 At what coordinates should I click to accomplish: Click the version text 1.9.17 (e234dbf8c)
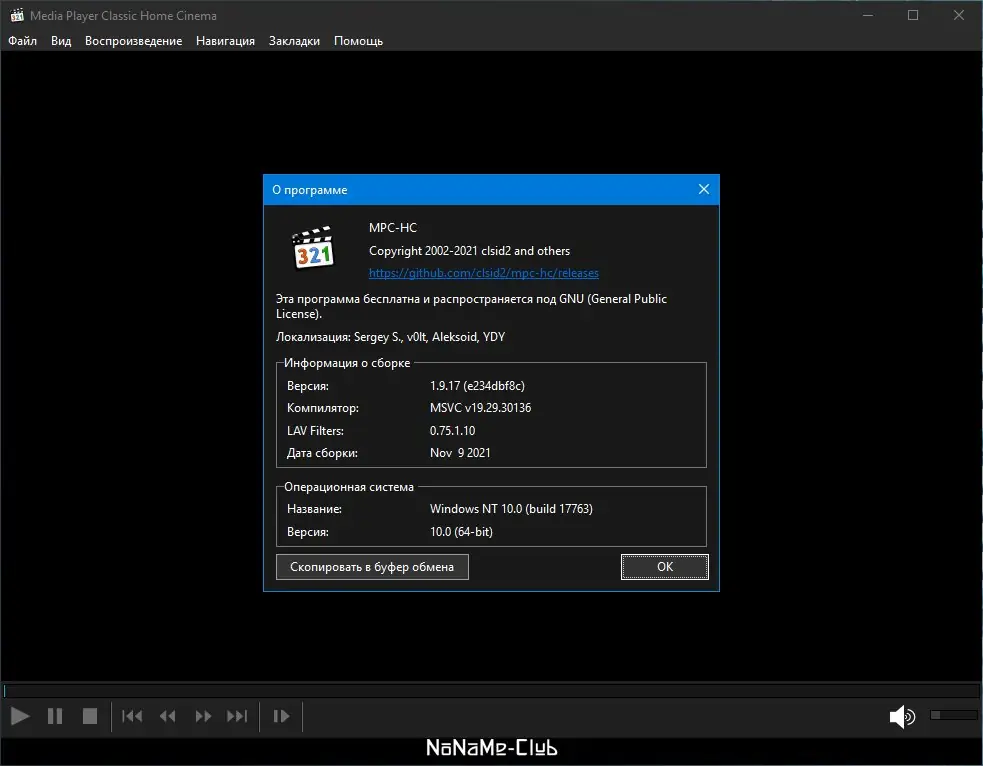pyautogui.click(x=477, y=386)
